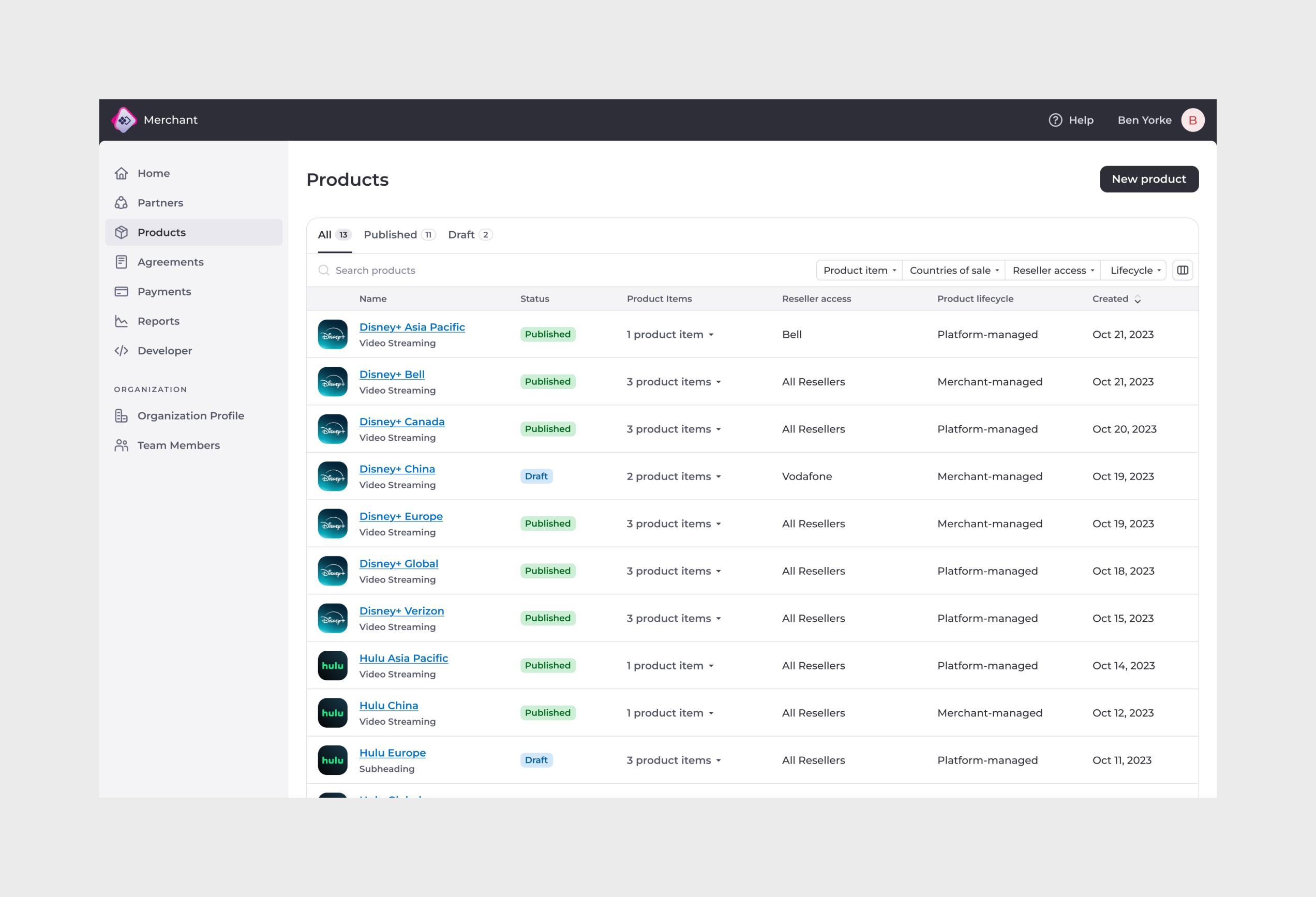Image resolution: width=1316 pixels, height=897 pixels.
Task: Click the Organization Profile building icon
Action: pyautogui.click(x=121, y=416)
